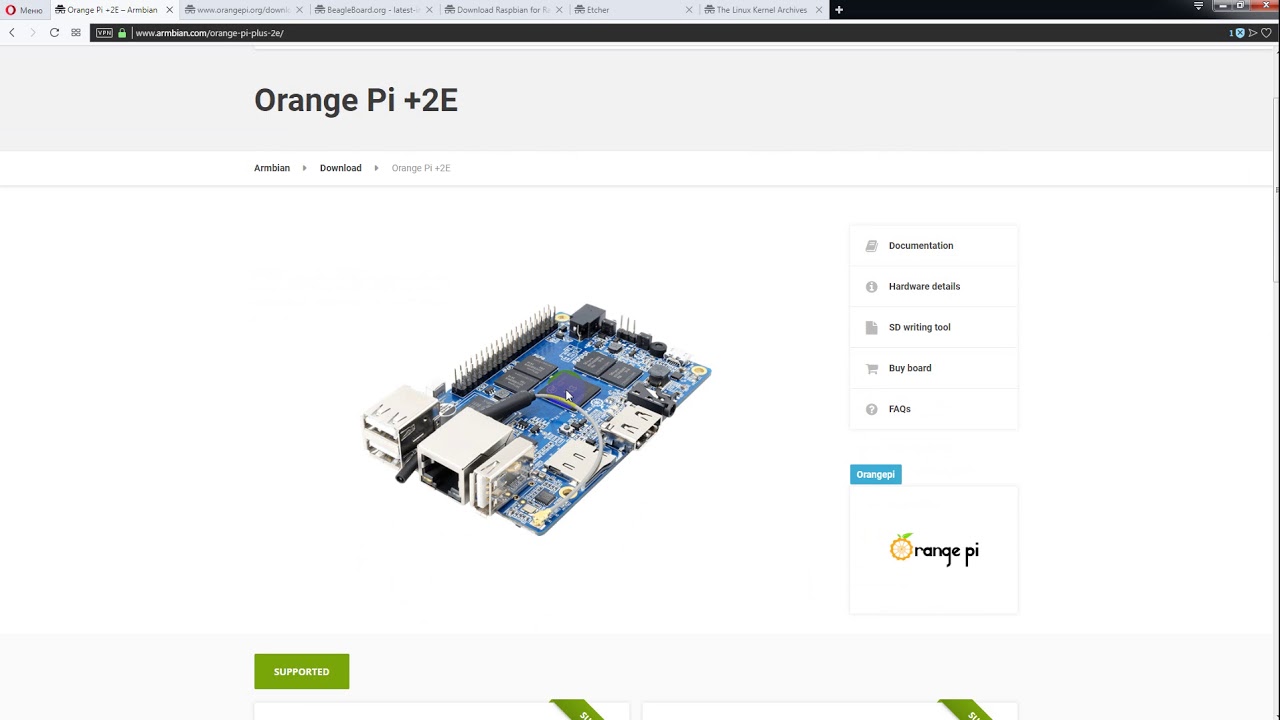Click the SD card icon
Image resolution: width=1280 pixels, height=720 pixels.
871,327
